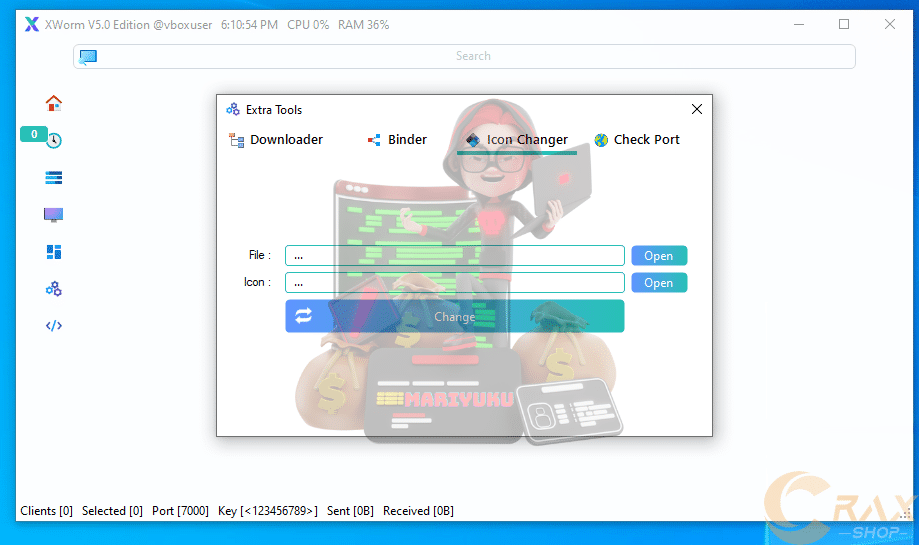This screenshot has width=919, height=545.
Task: Focus the Search bar at the top
Action: (472, 57)
